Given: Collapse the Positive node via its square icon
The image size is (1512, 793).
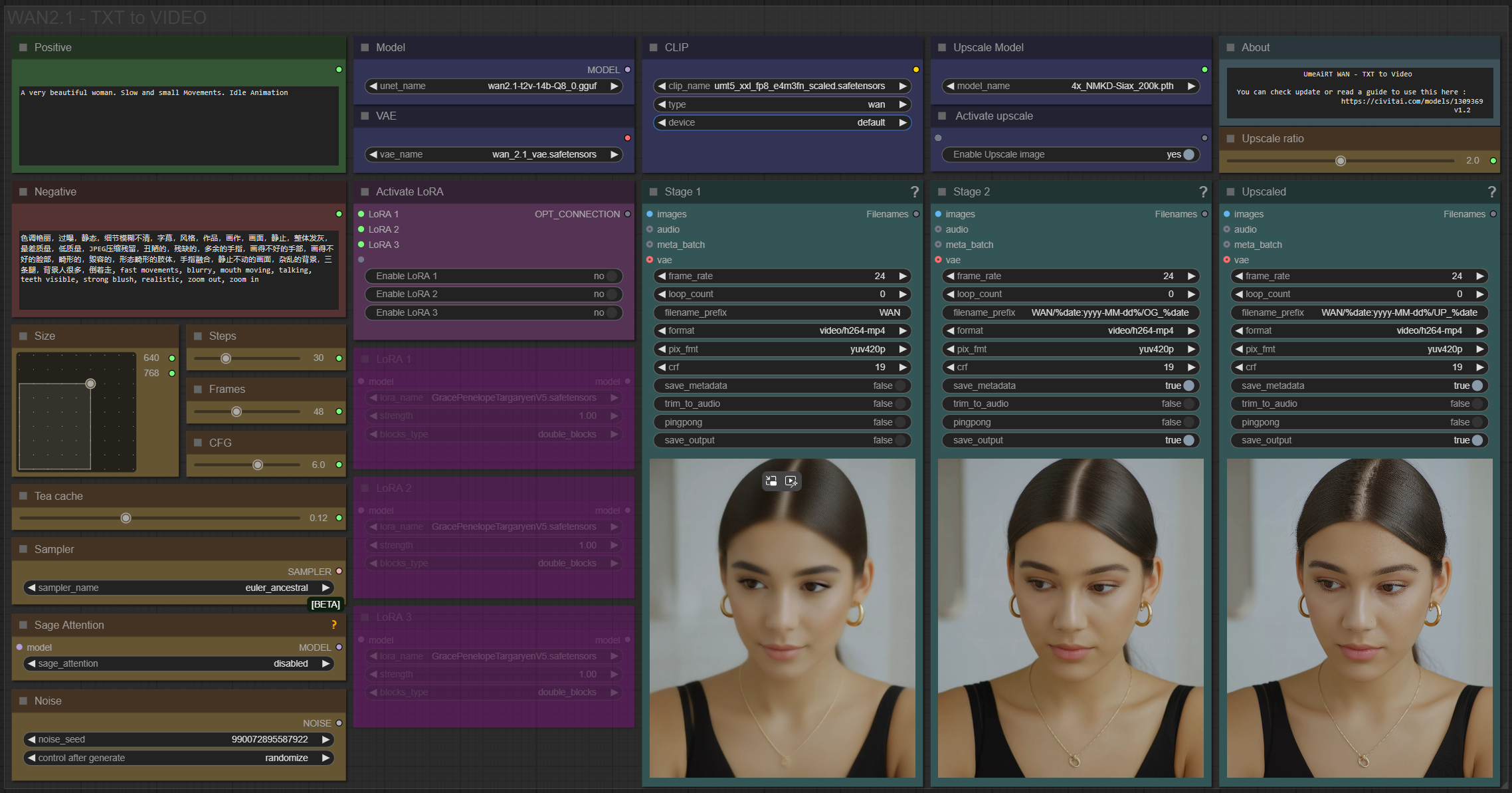Looking at the screenshot, I should point(23,48).
